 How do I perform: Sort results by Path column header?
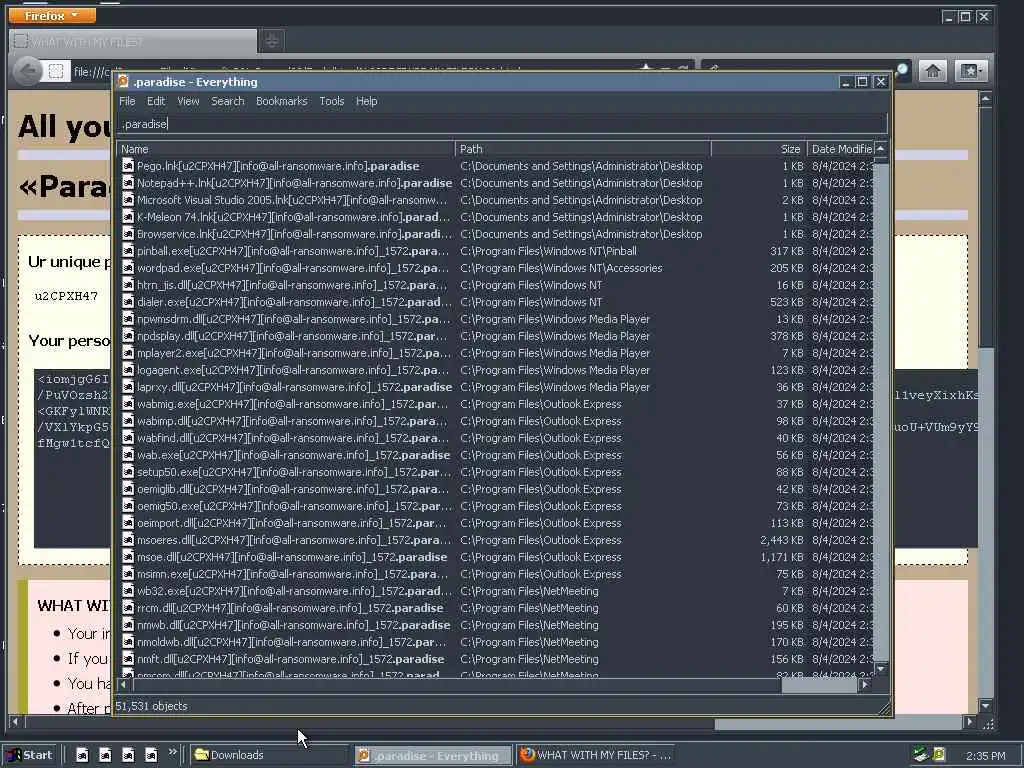pyautogui.click(x=583, y=149)
